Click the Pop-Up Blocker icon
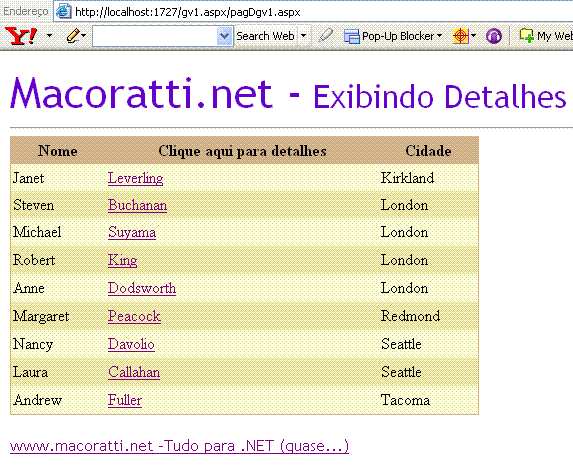This screenshot has width=573, height=465. pos(352,36)
